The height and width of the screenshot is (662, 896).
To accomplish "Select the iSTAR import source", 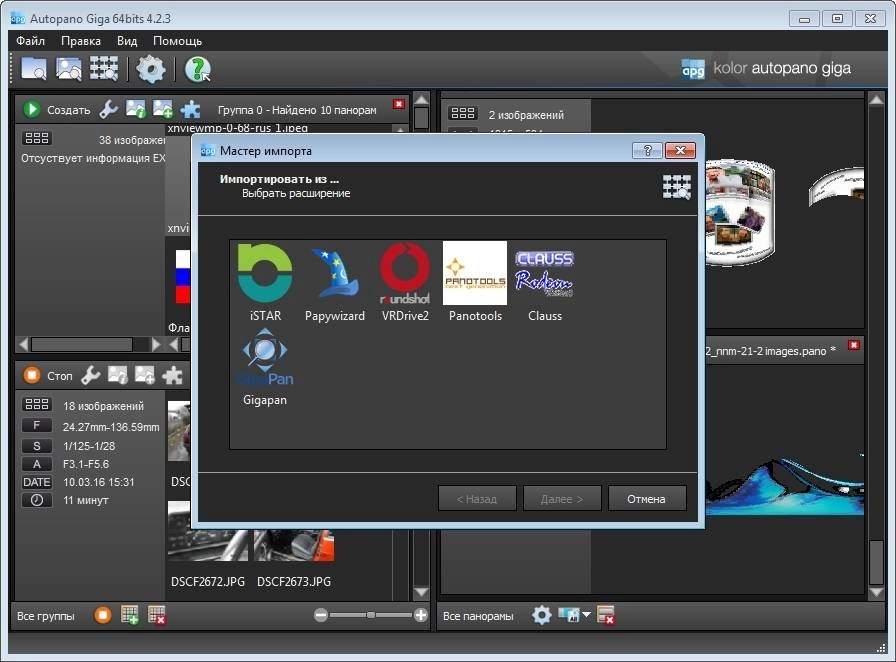I will pos(265,282).
